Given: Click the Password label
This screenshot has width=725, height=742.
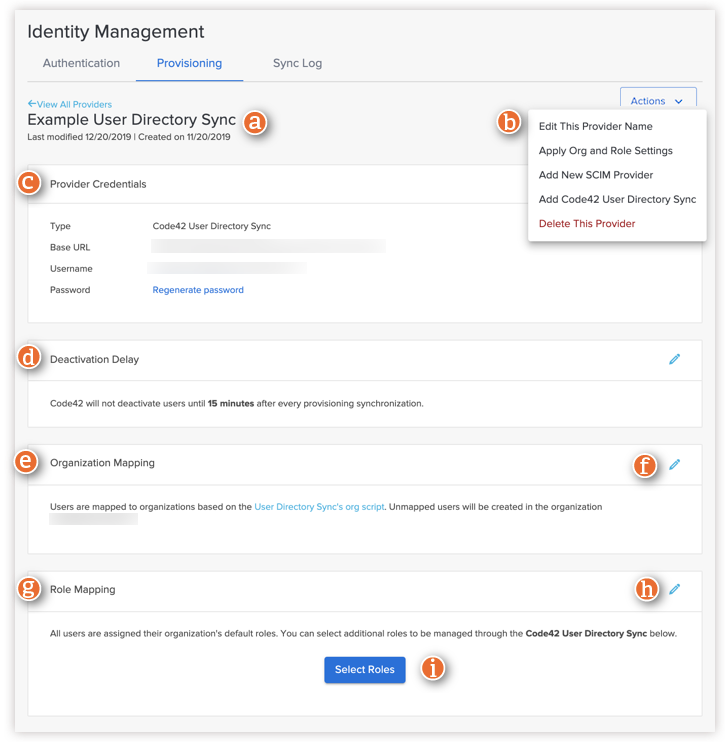Looking at the screenshot, I should [x=70, y=290].
